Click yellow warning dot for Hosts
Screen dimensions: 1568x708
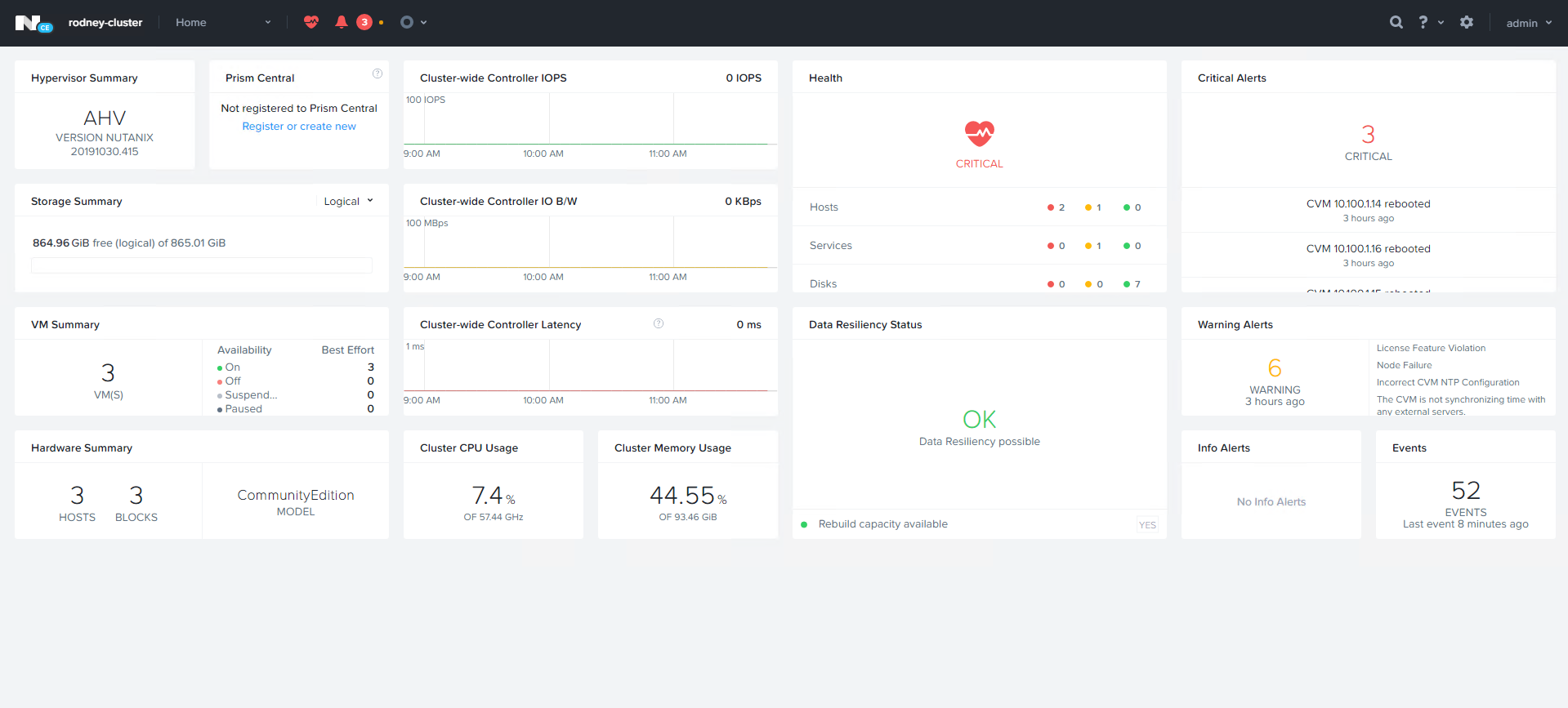point(1088,207)
